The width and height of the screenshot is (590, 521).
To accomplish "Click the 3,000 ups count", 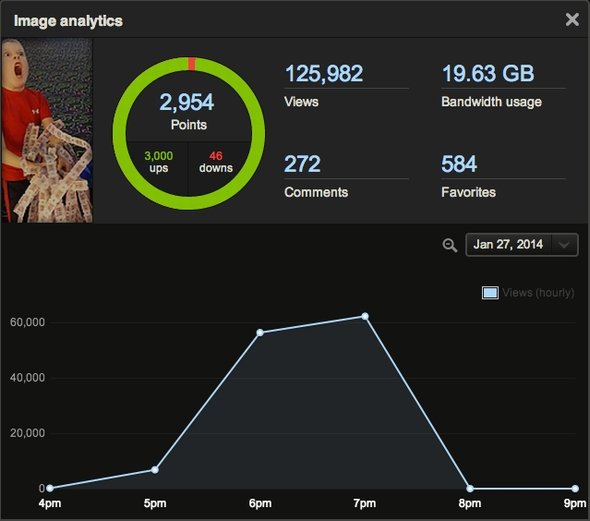I will (158, 162).
